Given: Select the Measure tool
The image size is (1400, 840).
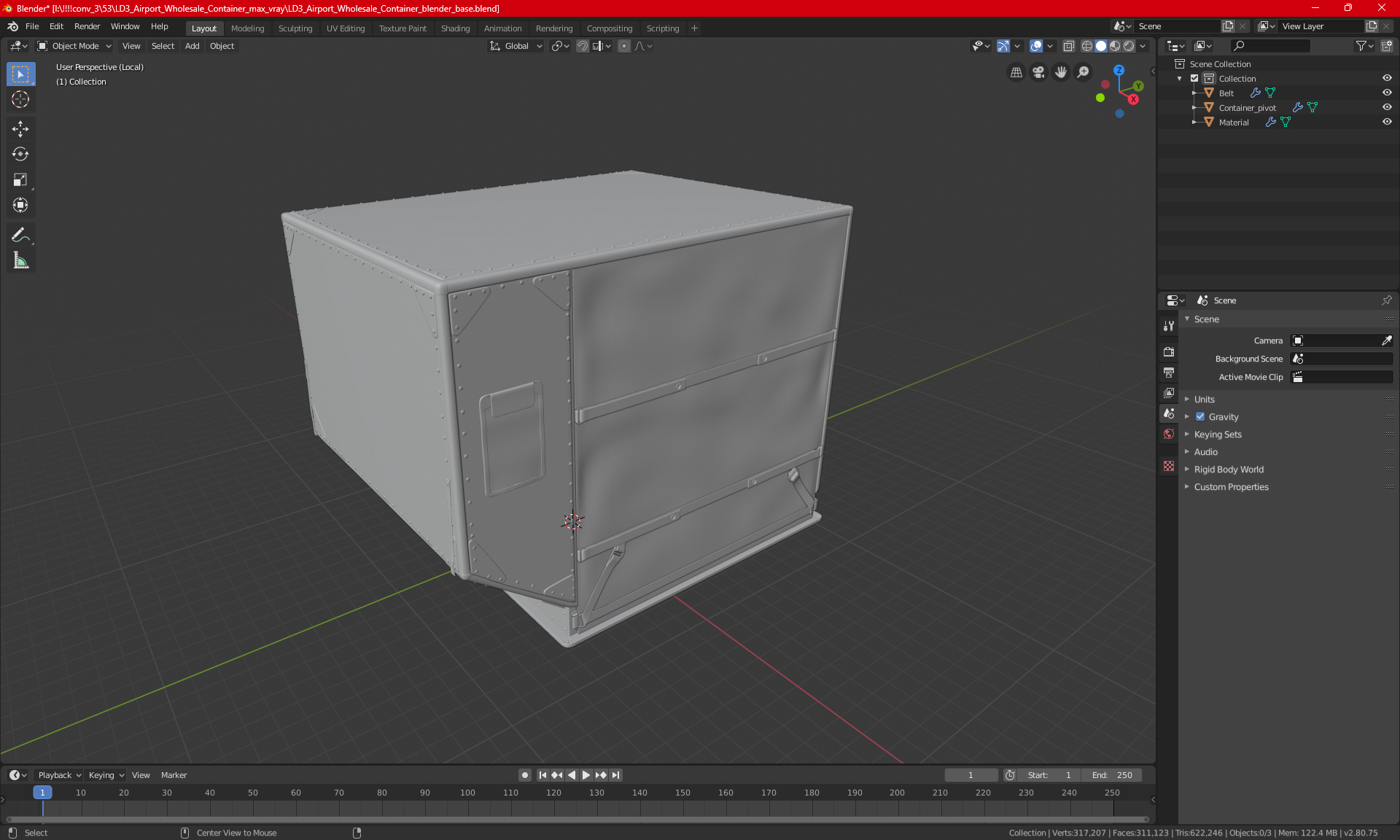Looking at the screenshot, I should 20,260.
